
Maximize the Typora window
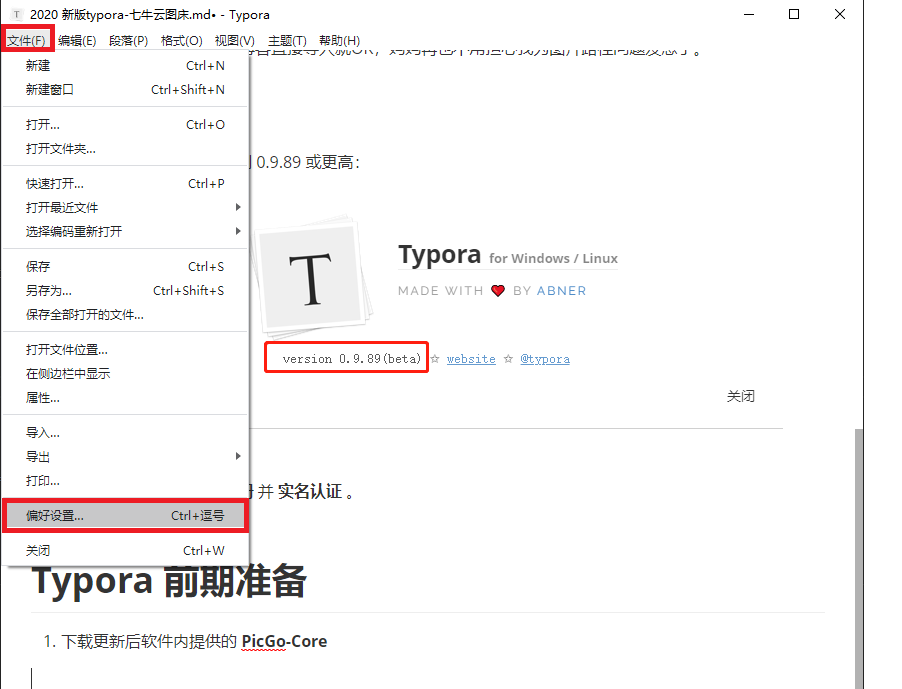(794, 14)
